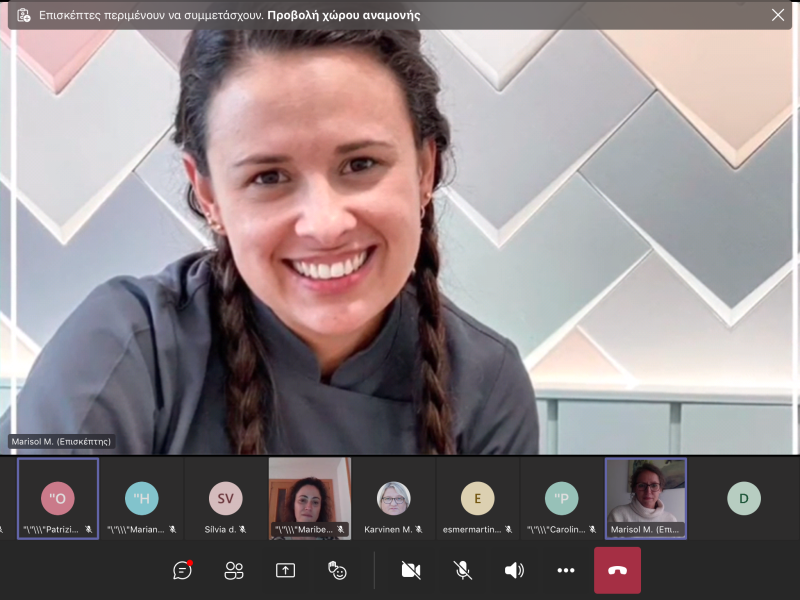Click Προβολή χώρου αναμονής link
This screenshot has width=800, height=600.
pos(343,15)
